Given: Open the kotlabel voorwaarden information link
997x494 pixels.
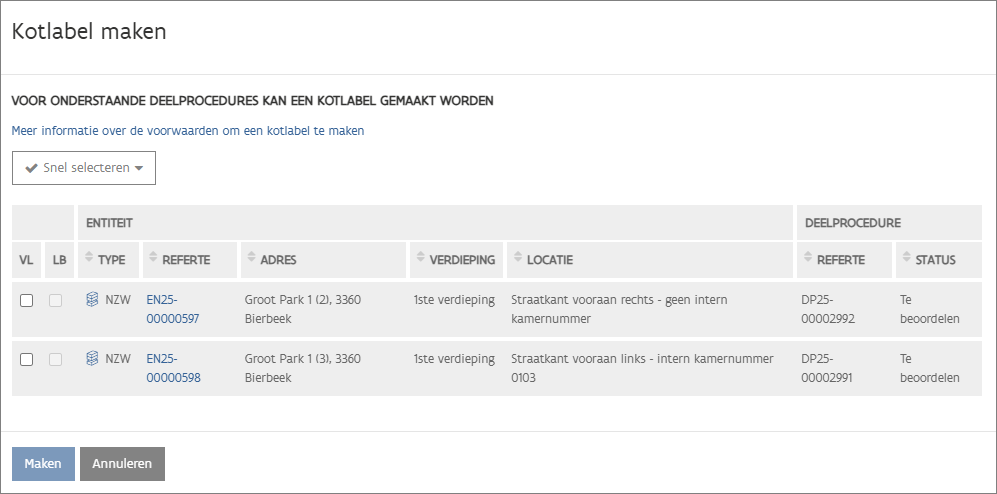Looking at the screenshot, I should (188, 131).
